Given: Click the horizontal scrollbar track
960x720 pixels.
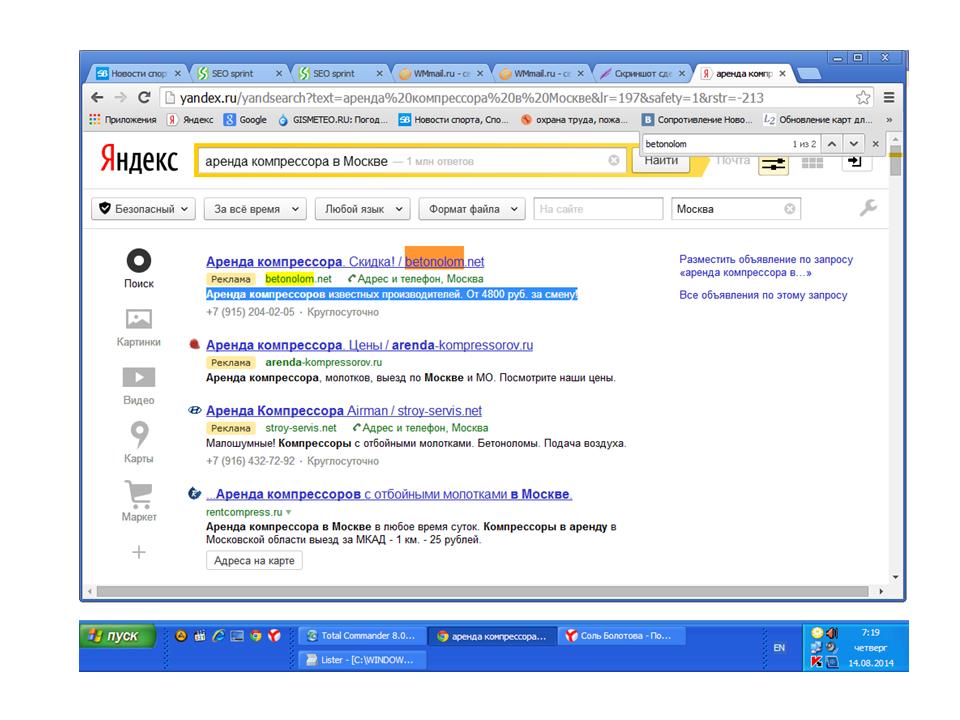Looking at the screenshot, I should click(x=482, y=591).
